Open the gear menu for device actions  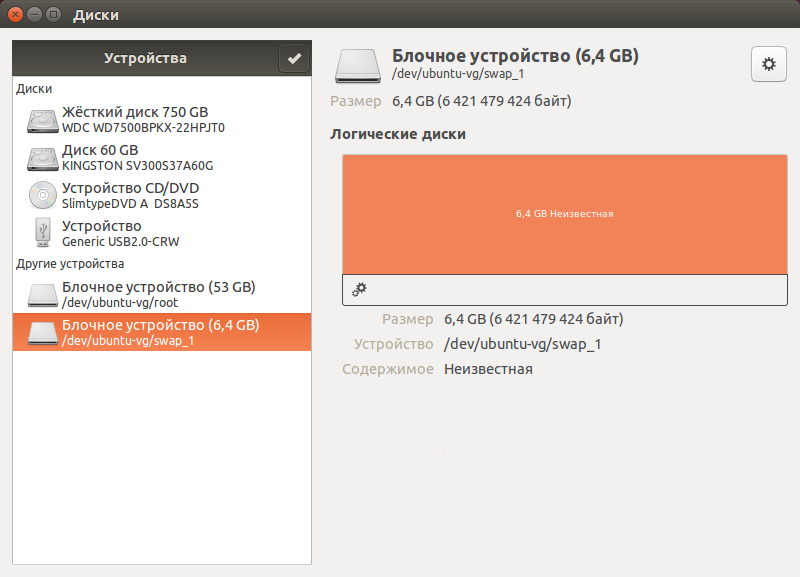tap(768, 64)
